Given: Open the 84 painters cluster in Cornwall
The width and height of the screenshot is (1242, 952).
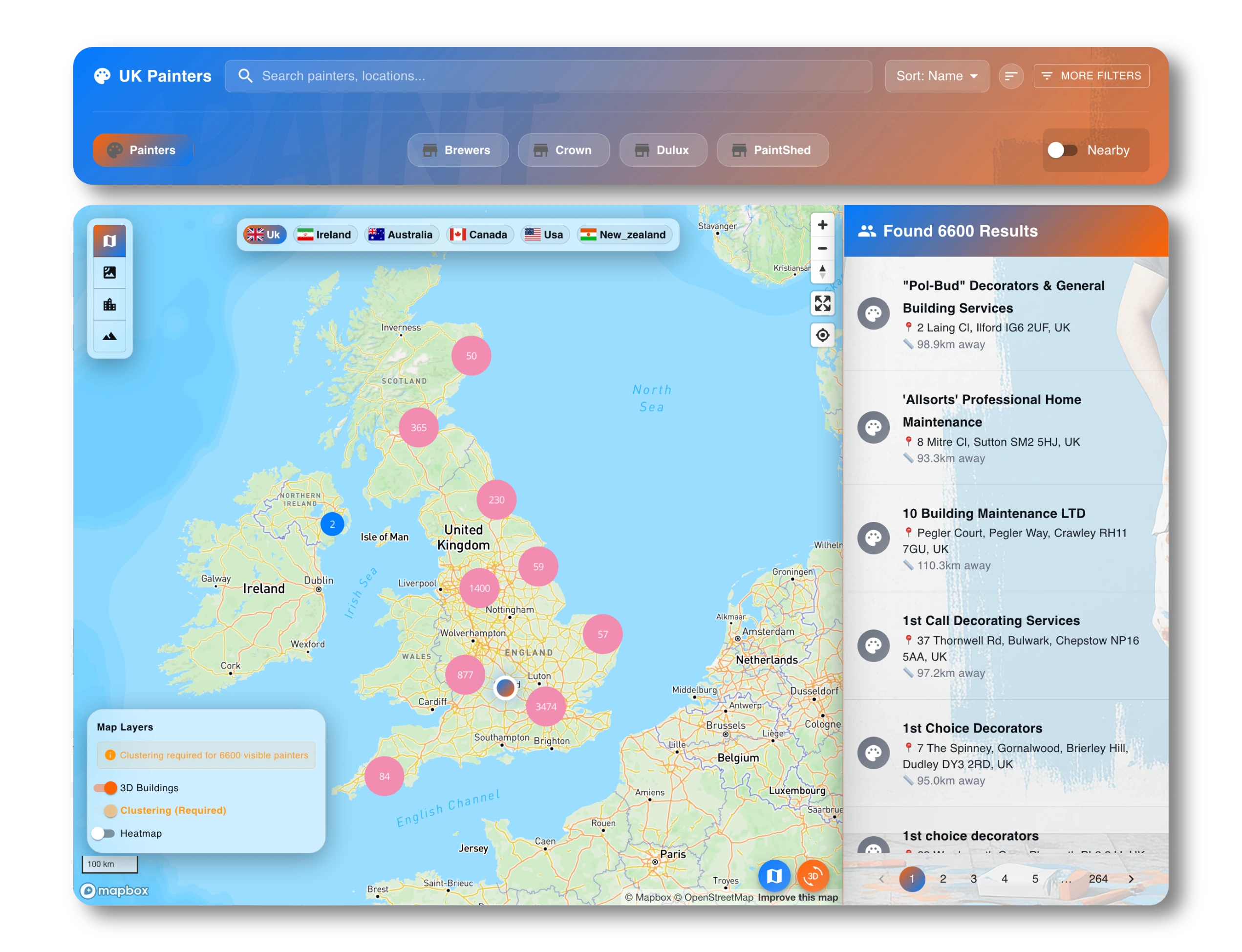Looking at the screenshot, I should [x=384, y=777].
